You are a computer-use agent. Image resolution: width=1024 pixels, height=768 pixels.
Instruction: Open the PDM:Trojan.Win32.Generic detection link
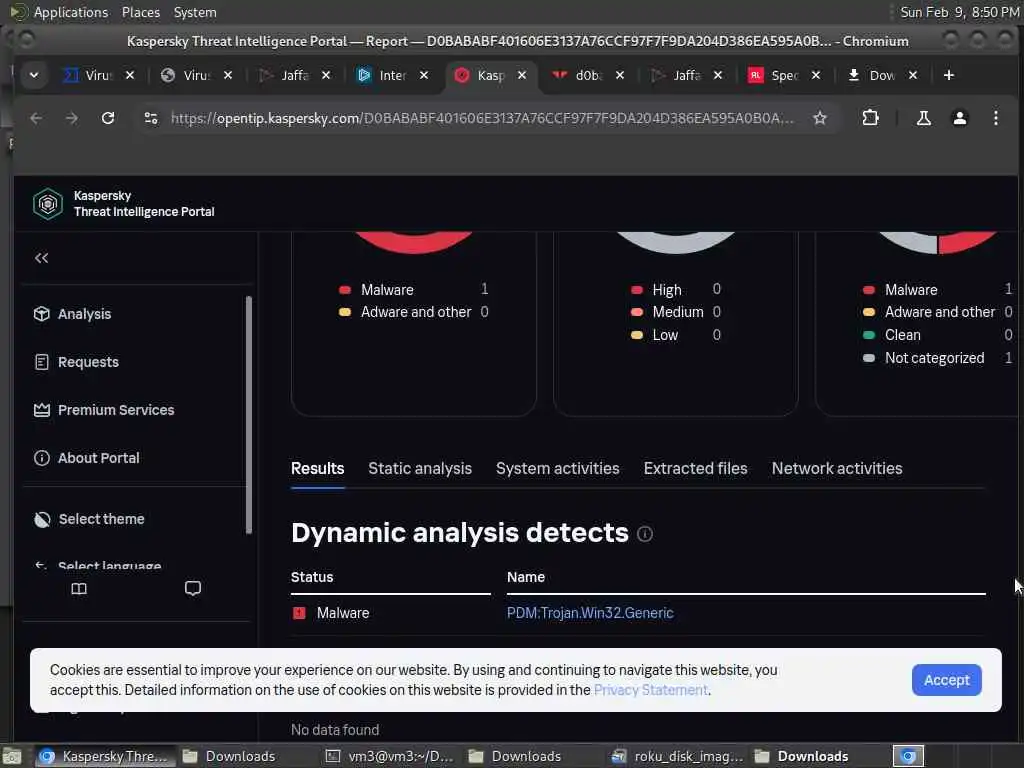click(x=590, y=613)
